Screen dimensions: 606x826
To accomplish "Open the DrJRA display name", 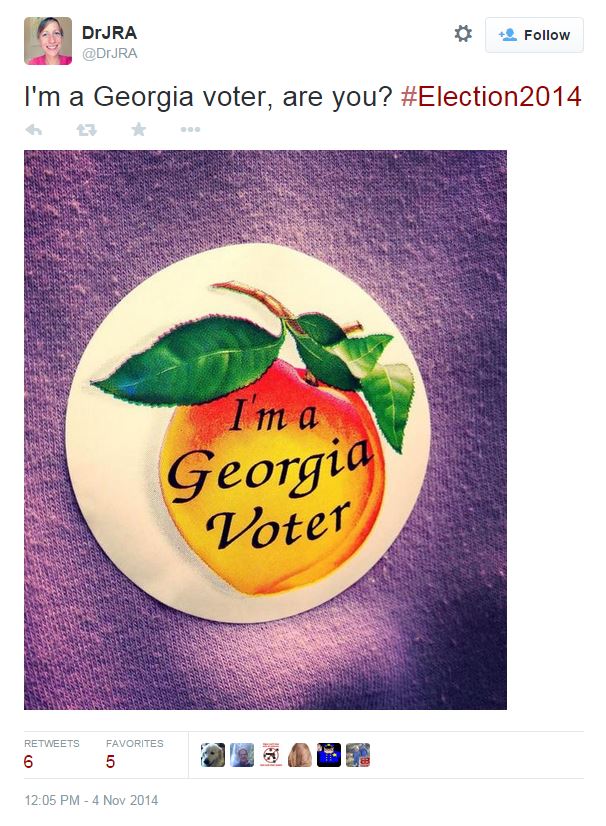I will pyautogui.click(x=110, y=33).
